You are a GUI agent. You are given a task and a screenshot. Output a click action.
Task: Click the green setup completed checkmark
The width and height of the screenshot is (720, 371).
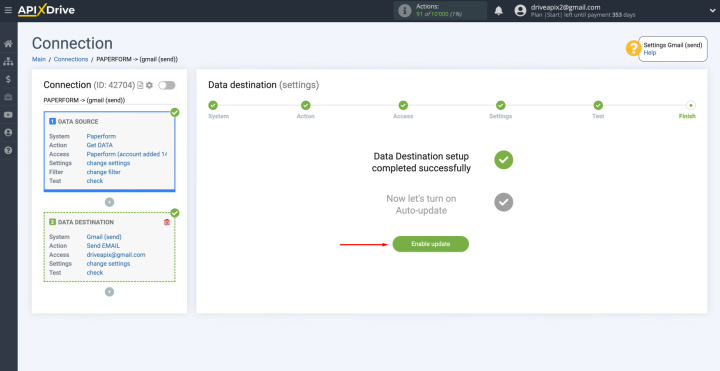[x=504, y=160]
